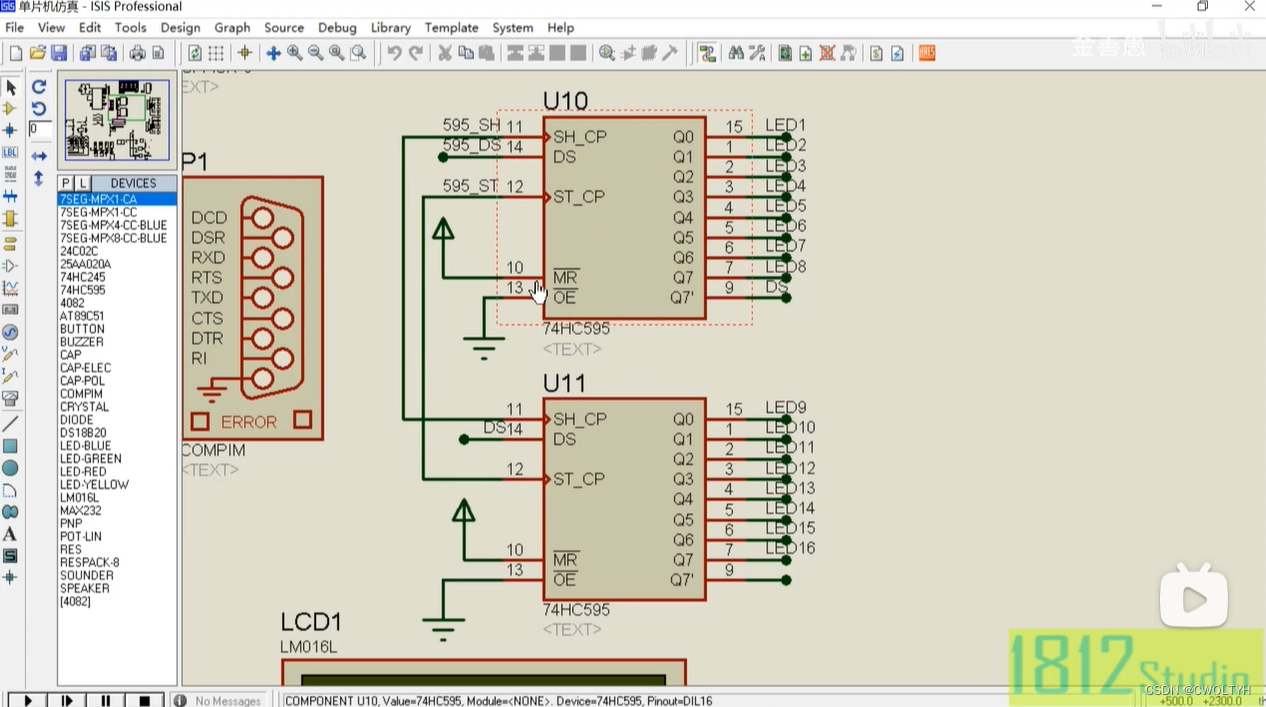Save the current design

pos(59,53)
